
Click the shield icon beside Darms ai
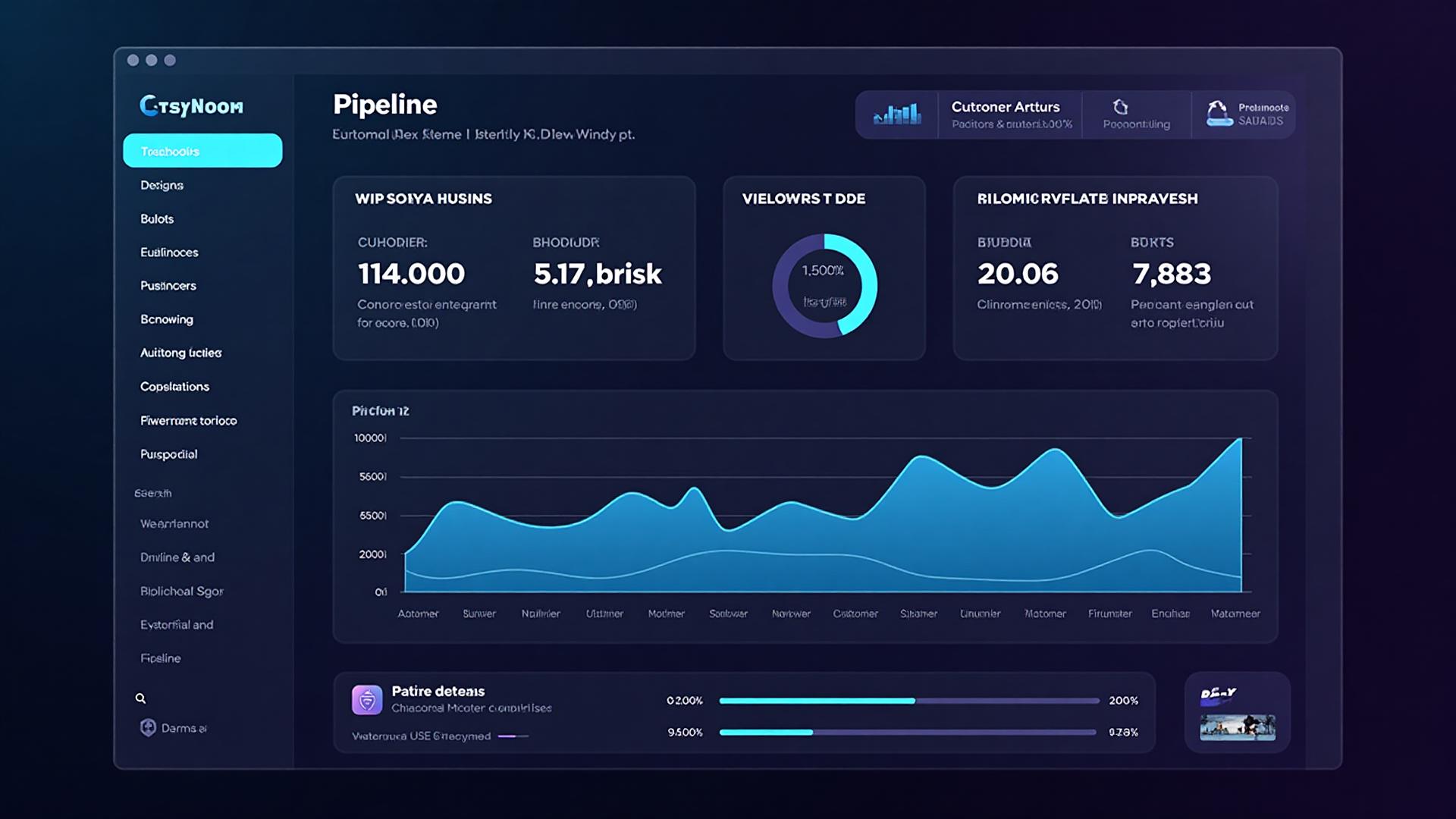click(x=148, y=727)
